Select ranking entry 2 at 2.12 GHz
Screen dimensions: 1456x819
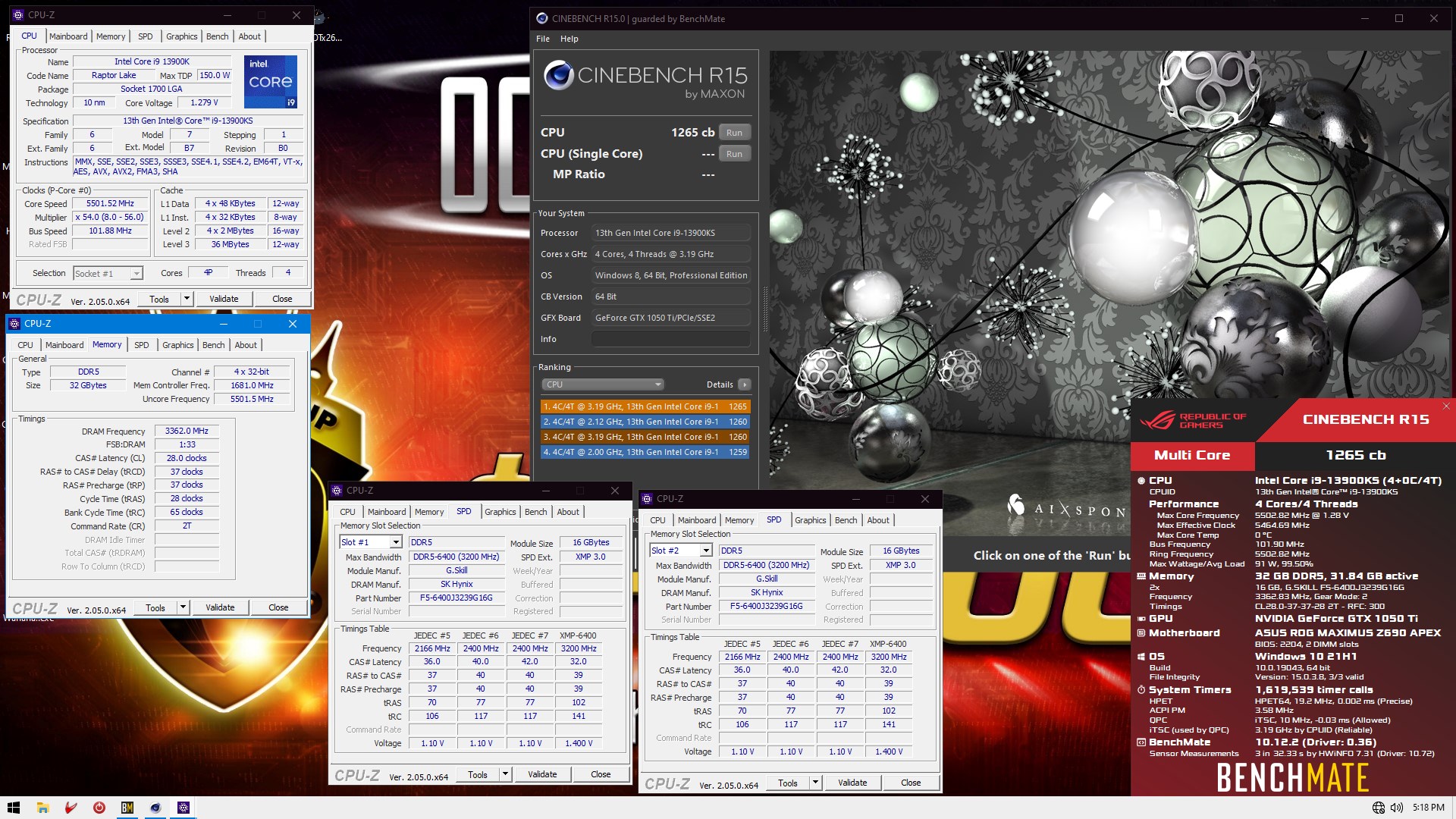coord(645,422)
